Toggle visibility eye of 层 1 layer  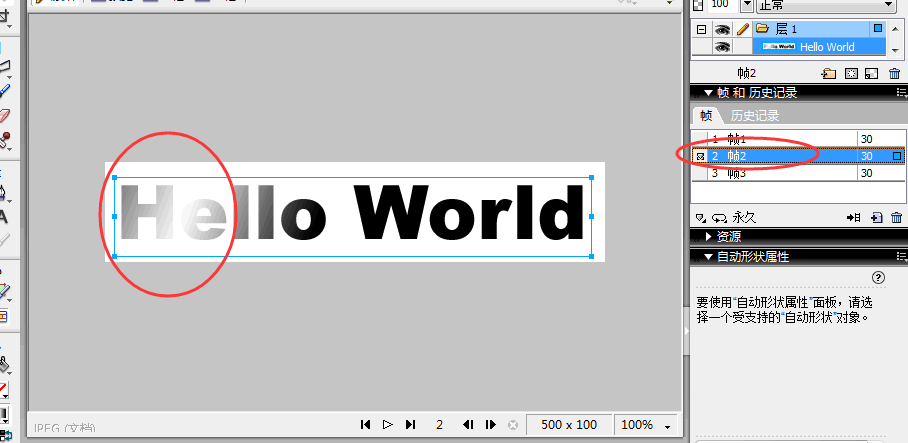point(722,30)
